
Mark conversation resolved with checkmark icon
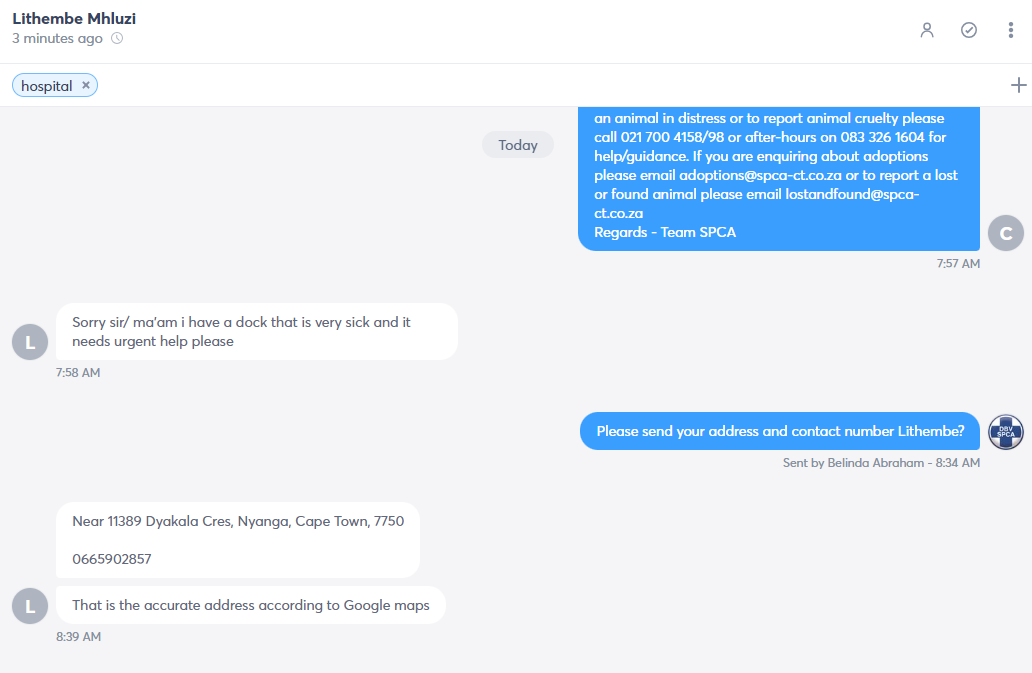(x=969, y=30)
